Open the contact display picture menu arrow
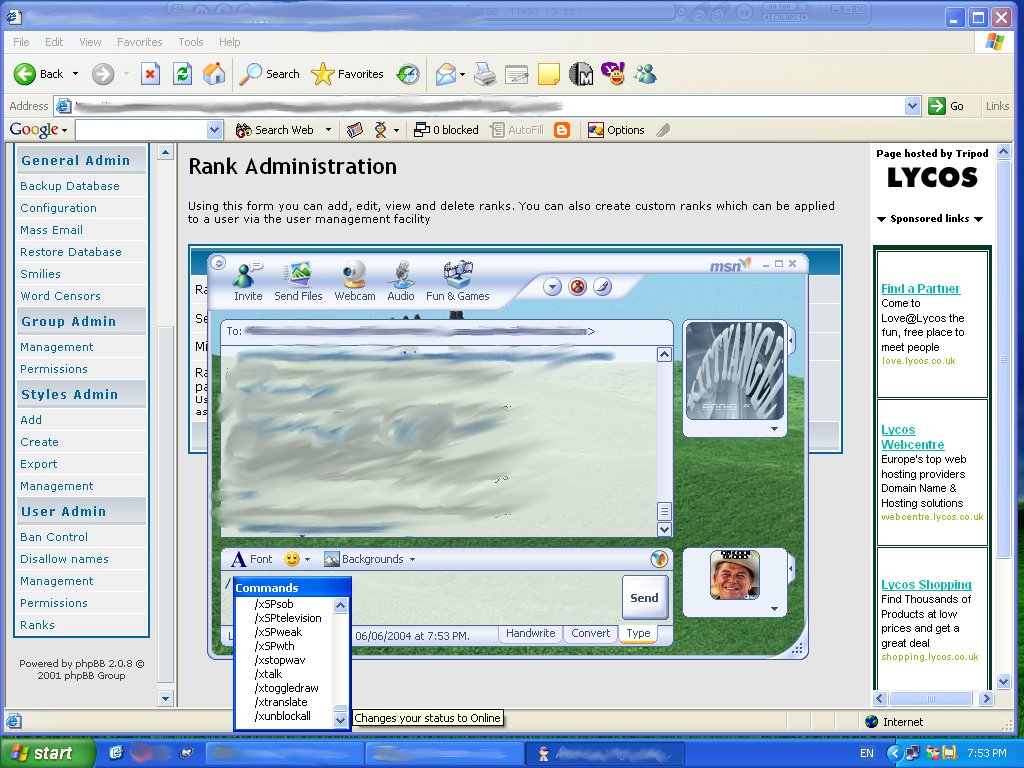1024x768 pixels. [x=774, y=429]
